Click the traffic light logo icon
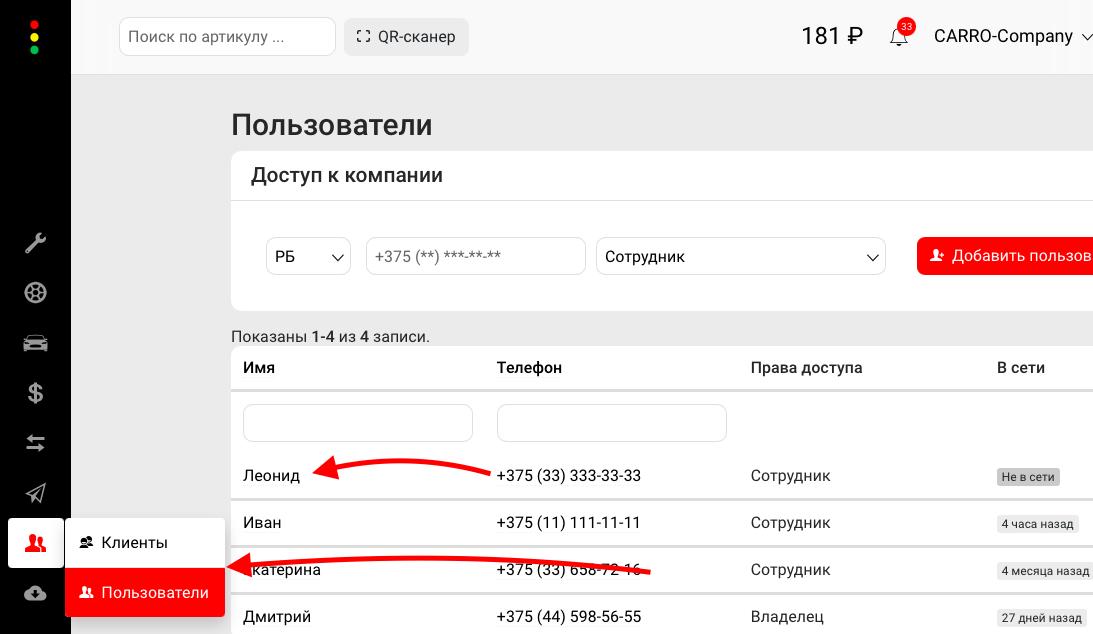The image size is (1093, 634). click(34, 38)
